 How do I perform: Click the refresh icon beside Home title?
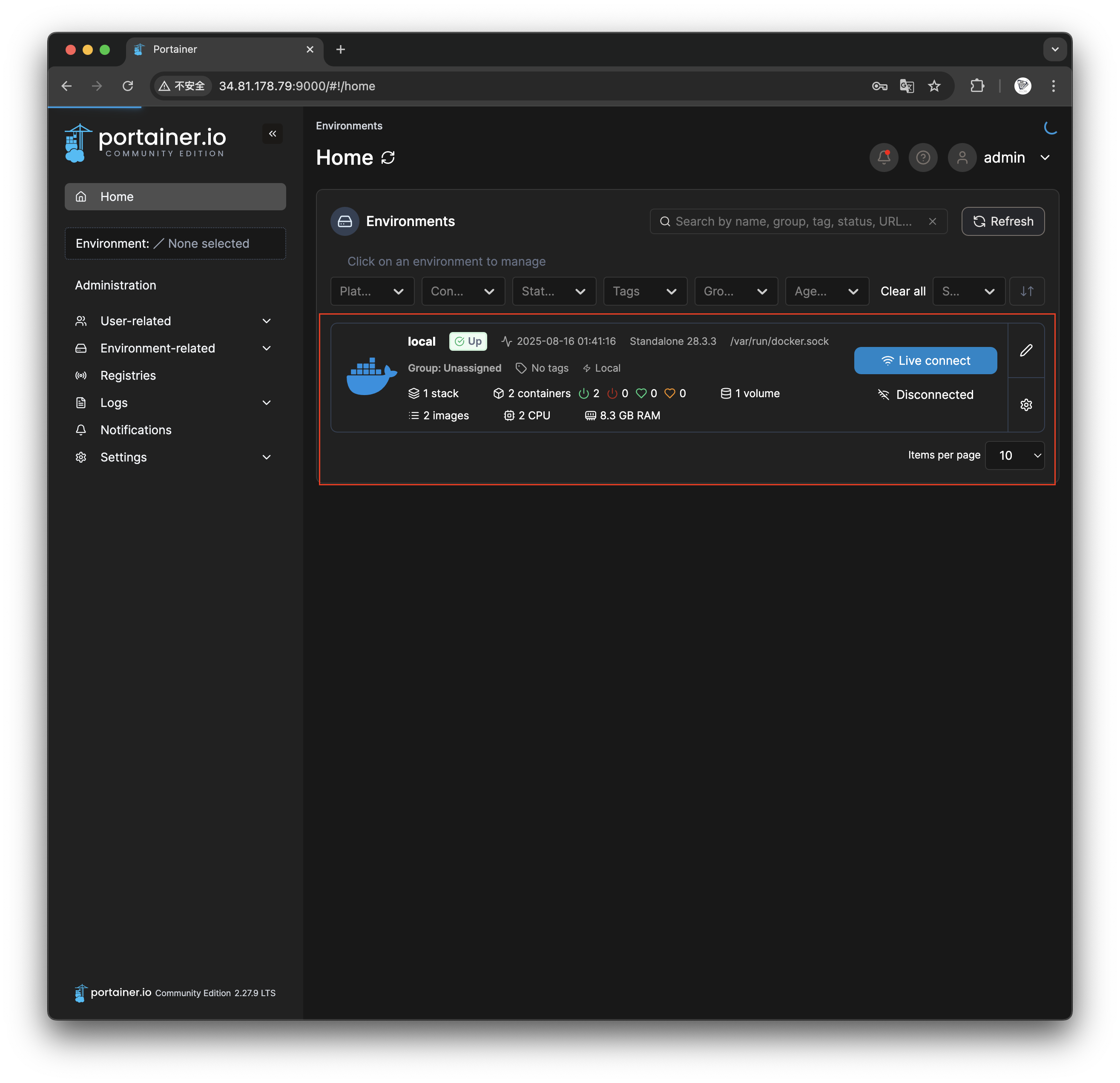(x=388, y=158)
